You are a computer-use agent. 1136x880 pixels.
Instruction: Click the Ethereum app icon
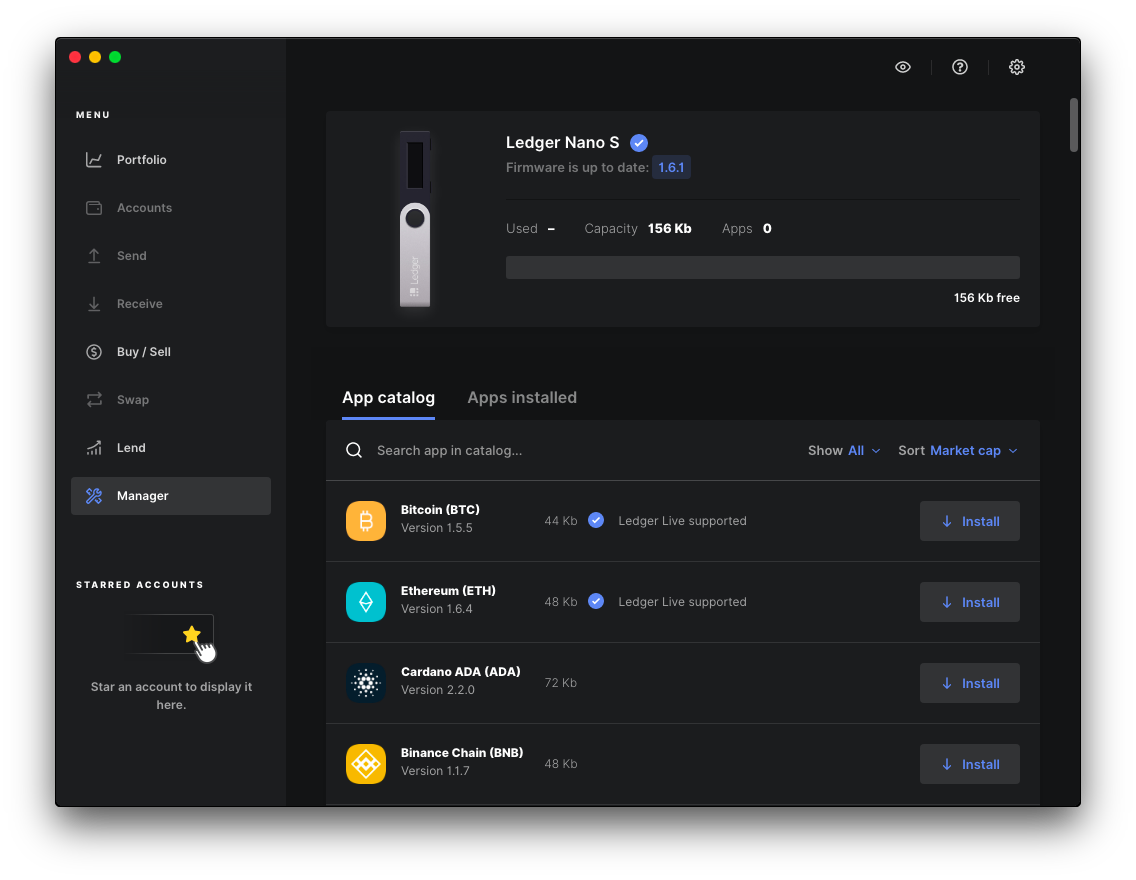point(366,602)
